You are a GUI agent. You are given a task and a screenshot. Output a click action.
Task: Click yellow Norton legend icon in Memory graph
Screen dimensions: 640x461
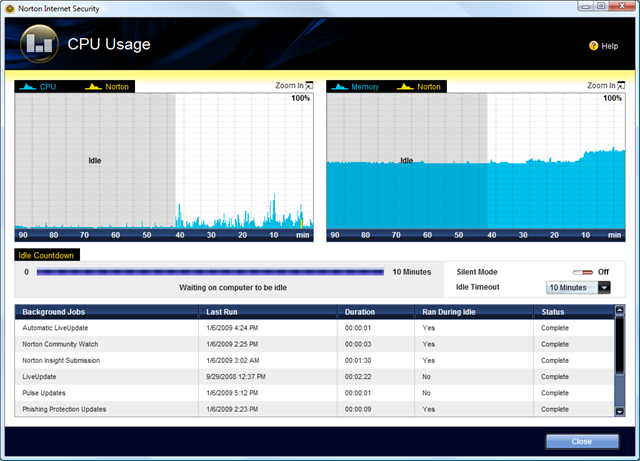click(x=405, y=87)
